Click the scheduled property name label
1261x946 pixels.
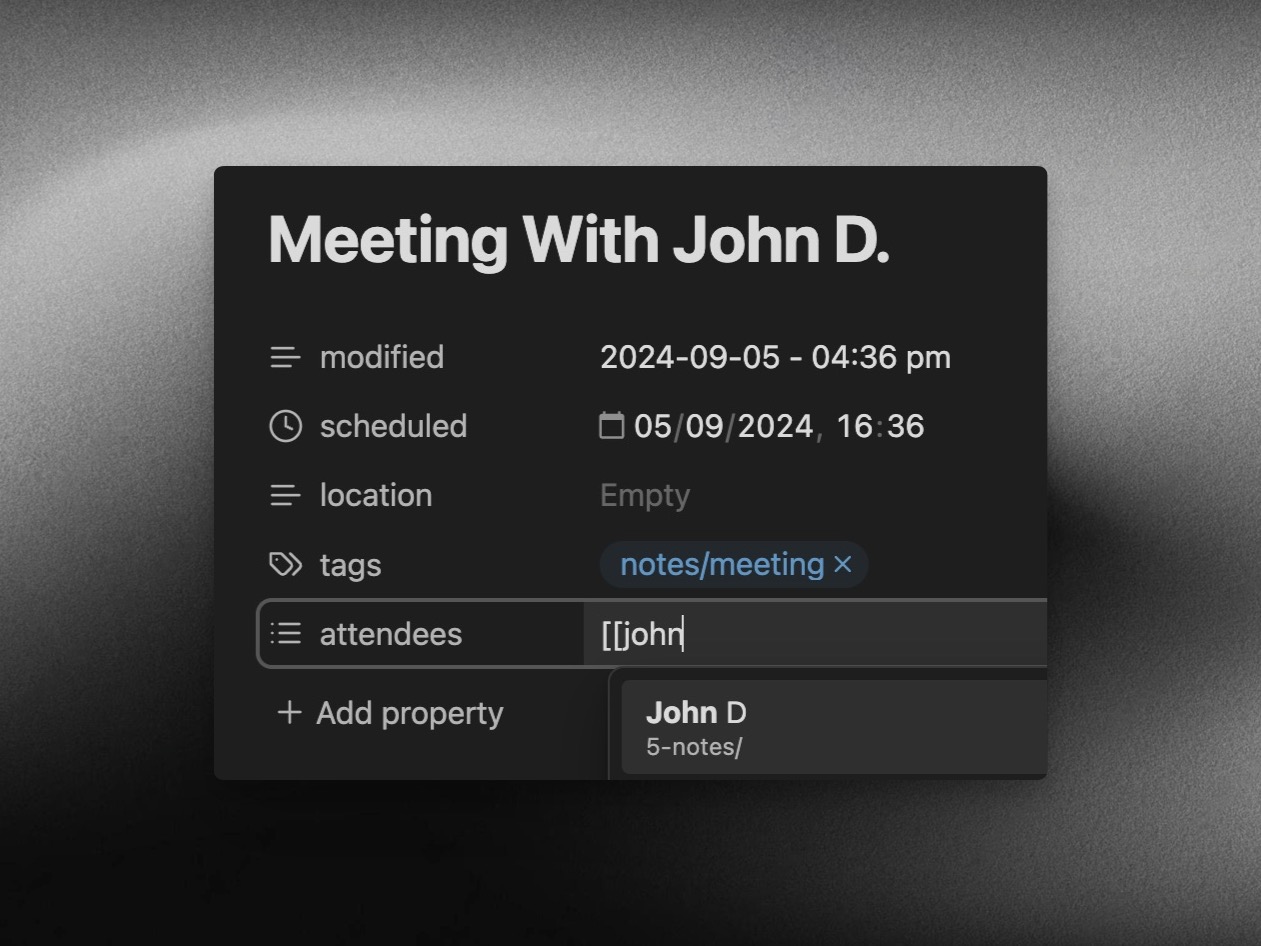[393, 426]
